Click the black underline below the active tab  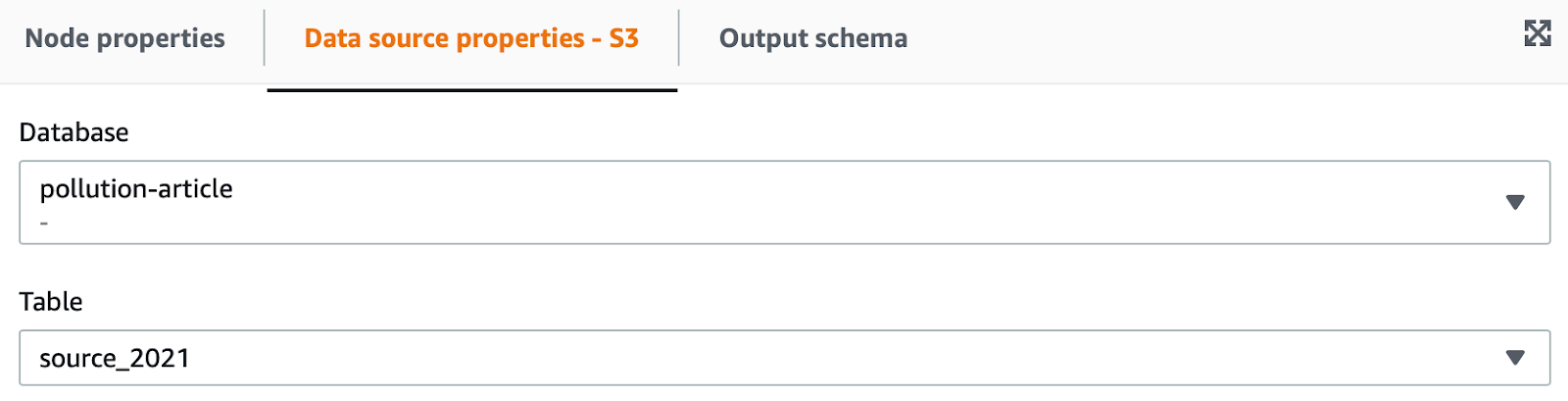tap(471, 90)
